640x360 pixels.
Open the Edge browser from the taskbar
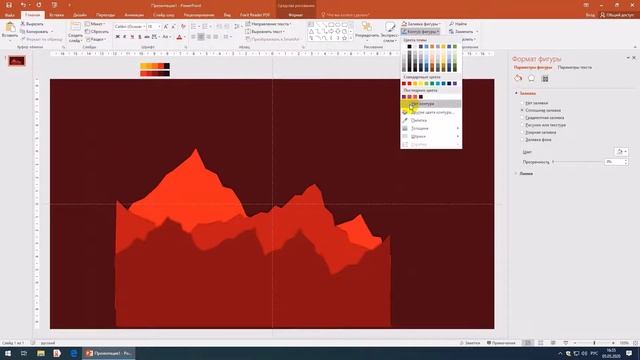73,353
